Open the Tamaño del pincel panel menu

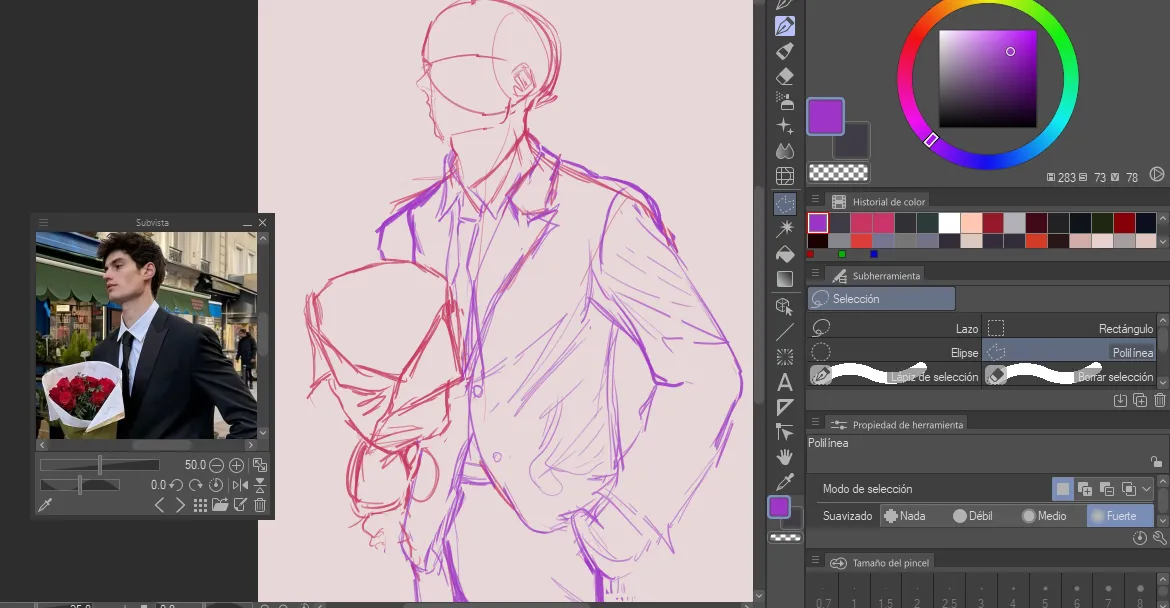[816, 560]
